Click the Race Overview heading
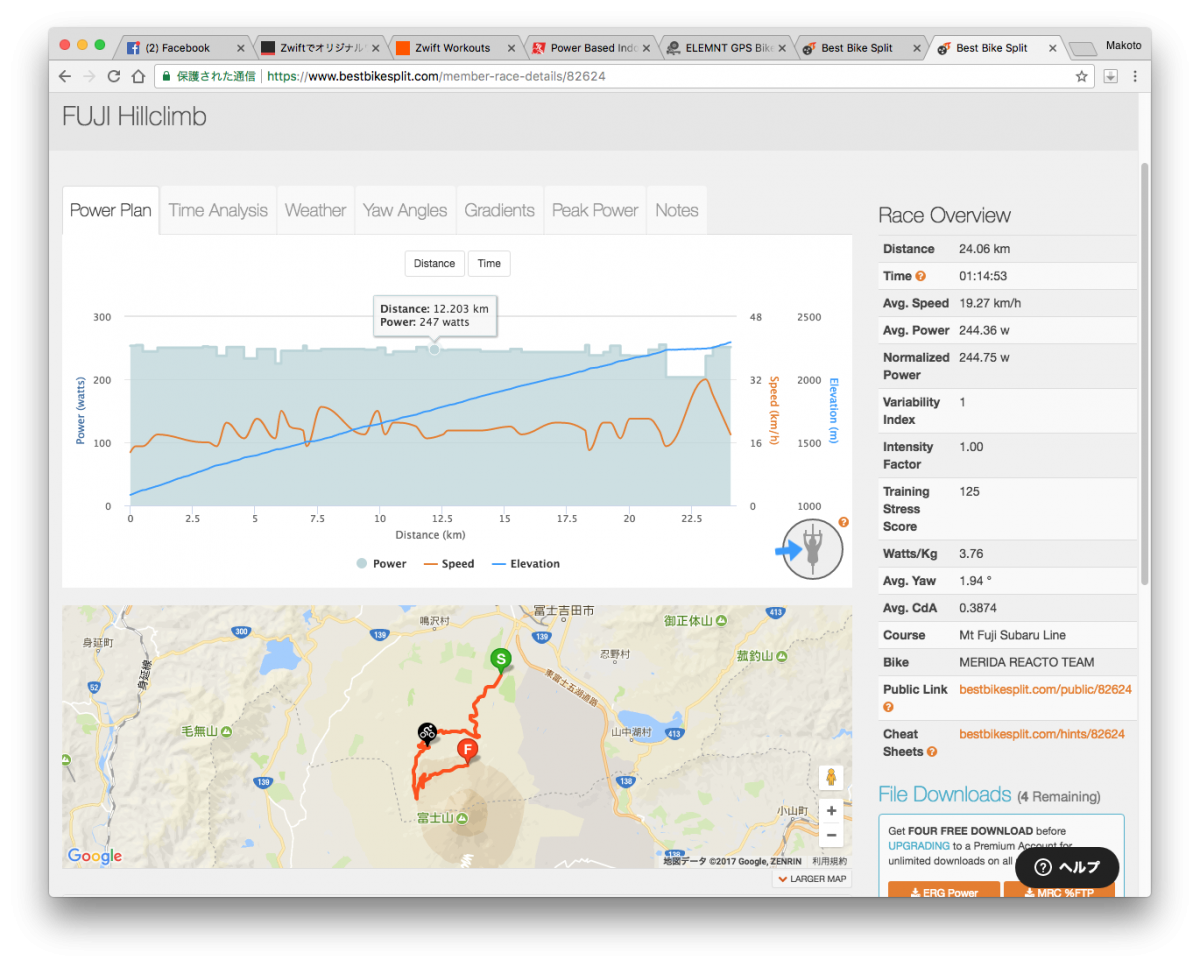The width and height of the screenshot is (1200, 967). pyautogui.click(x=944, y=215)
